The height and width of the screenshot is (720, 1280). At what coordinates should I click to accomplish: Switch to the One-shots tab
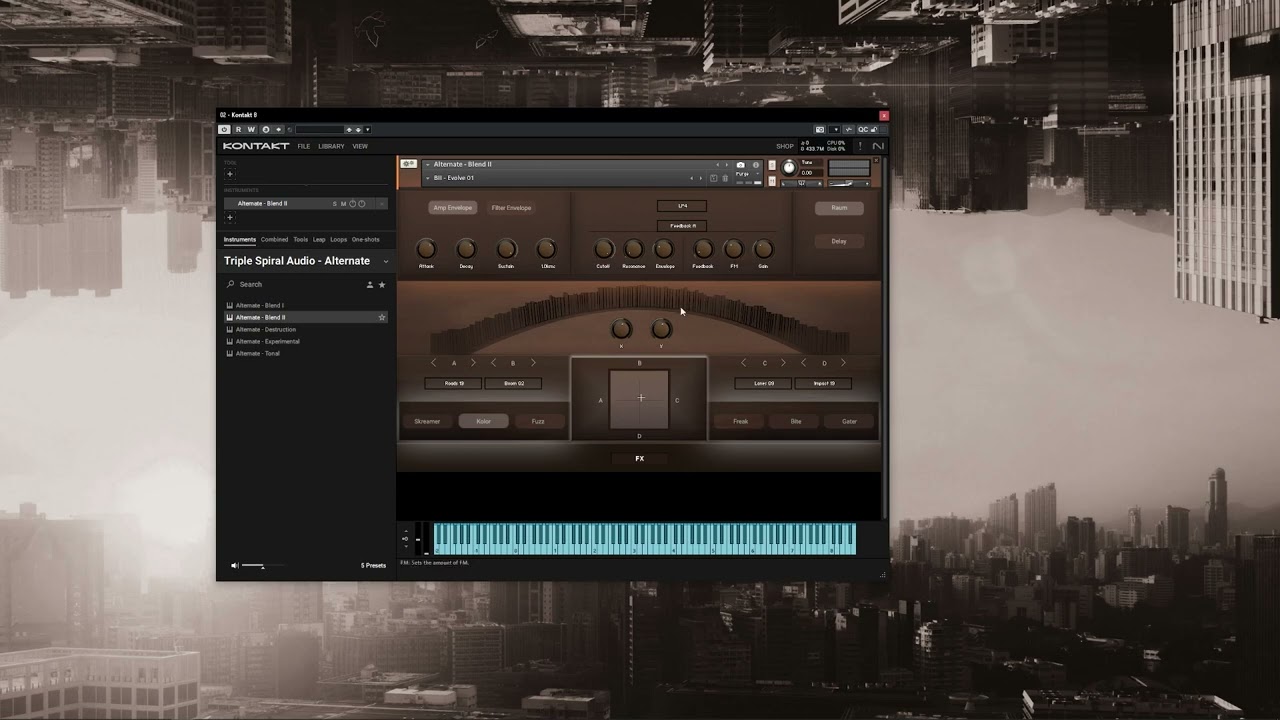click(x=366, y=240)
